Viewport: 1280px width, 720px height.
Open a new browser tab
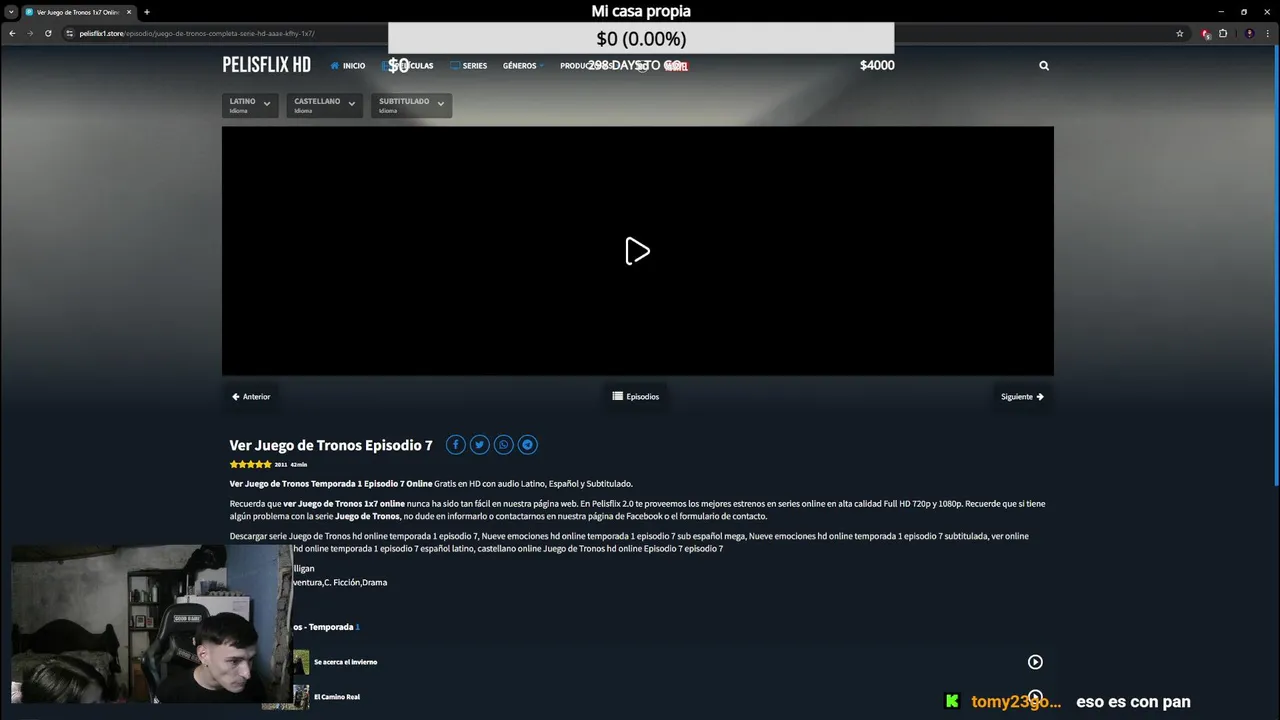coord(147,12)
